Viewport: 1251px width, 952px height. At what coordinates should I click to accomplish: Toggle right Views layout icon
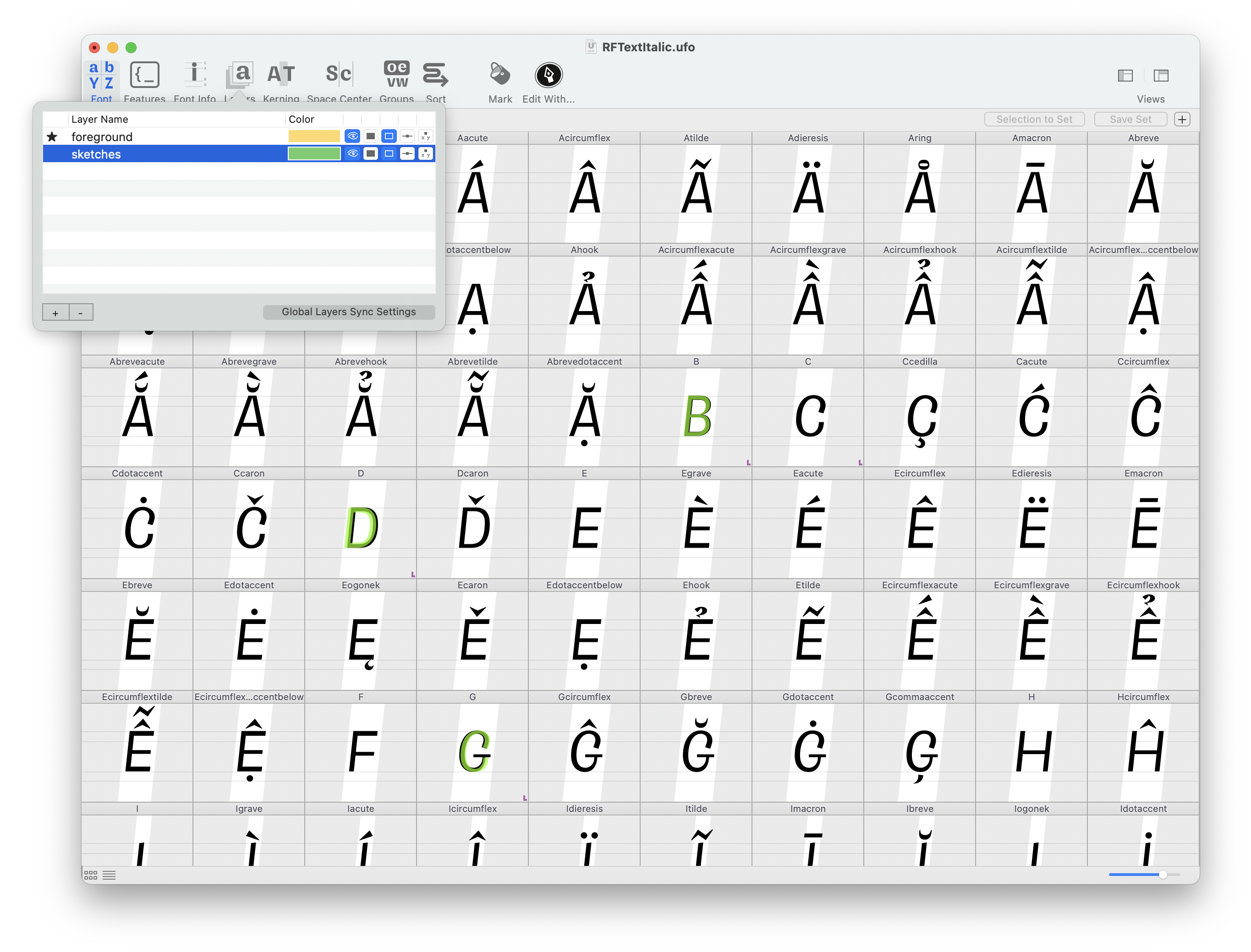pyautogui.click(x=1160, y=76)
